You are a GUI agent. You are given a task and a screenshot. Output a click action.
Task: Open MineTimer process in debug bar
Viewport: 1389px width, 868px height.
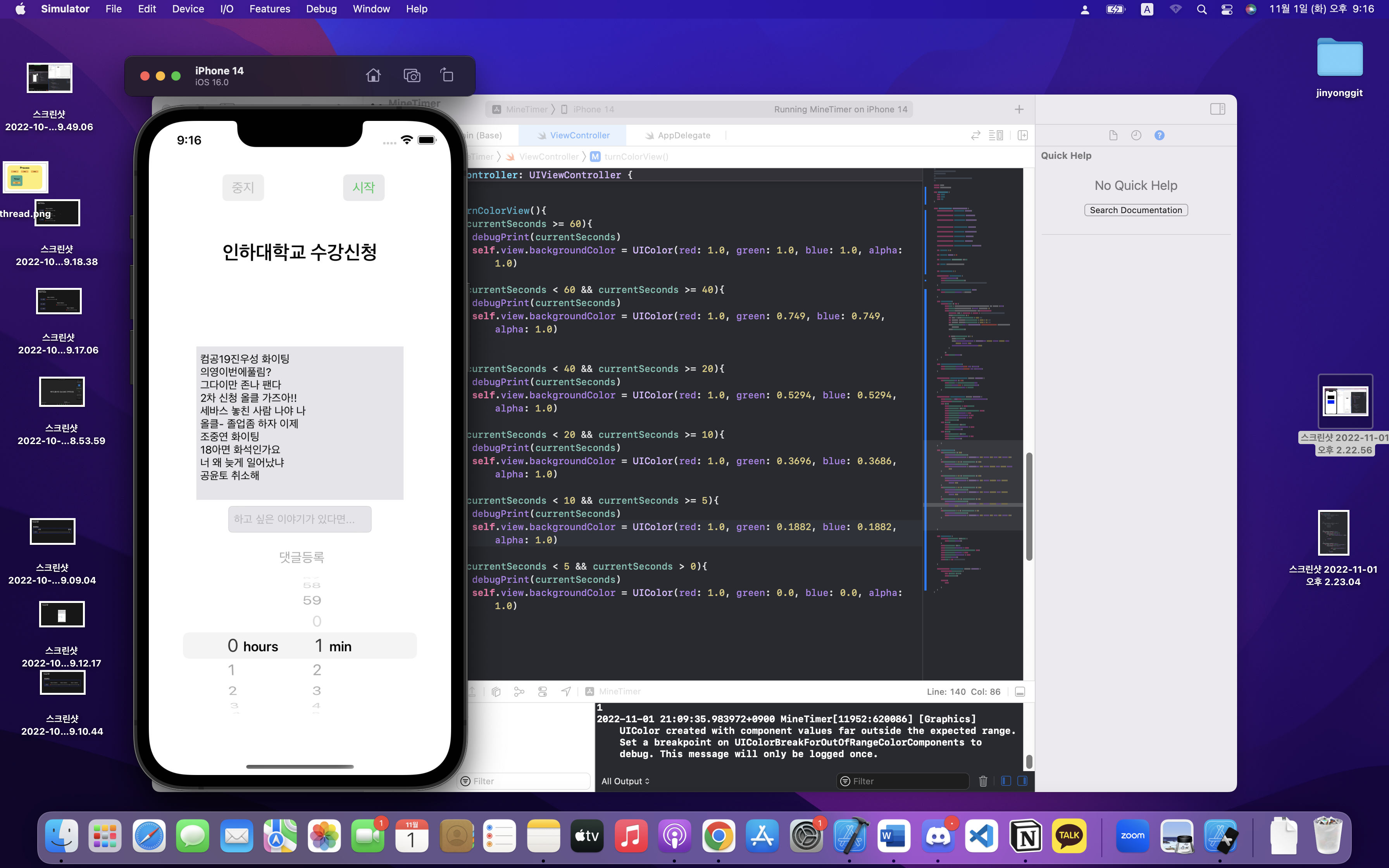click(x=613, y=692)
